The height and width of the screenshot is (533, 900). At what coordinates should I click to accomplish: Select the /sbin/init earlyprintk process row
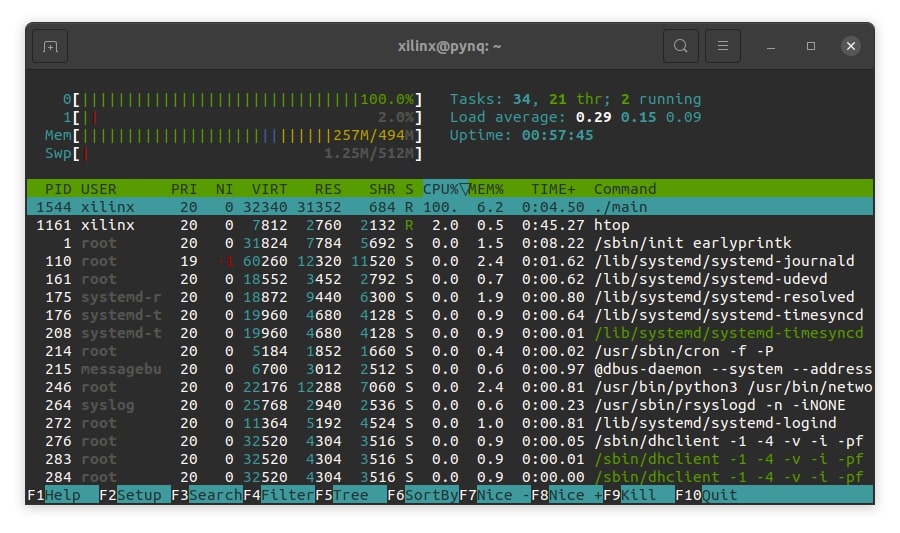click(x=450, y=243)
